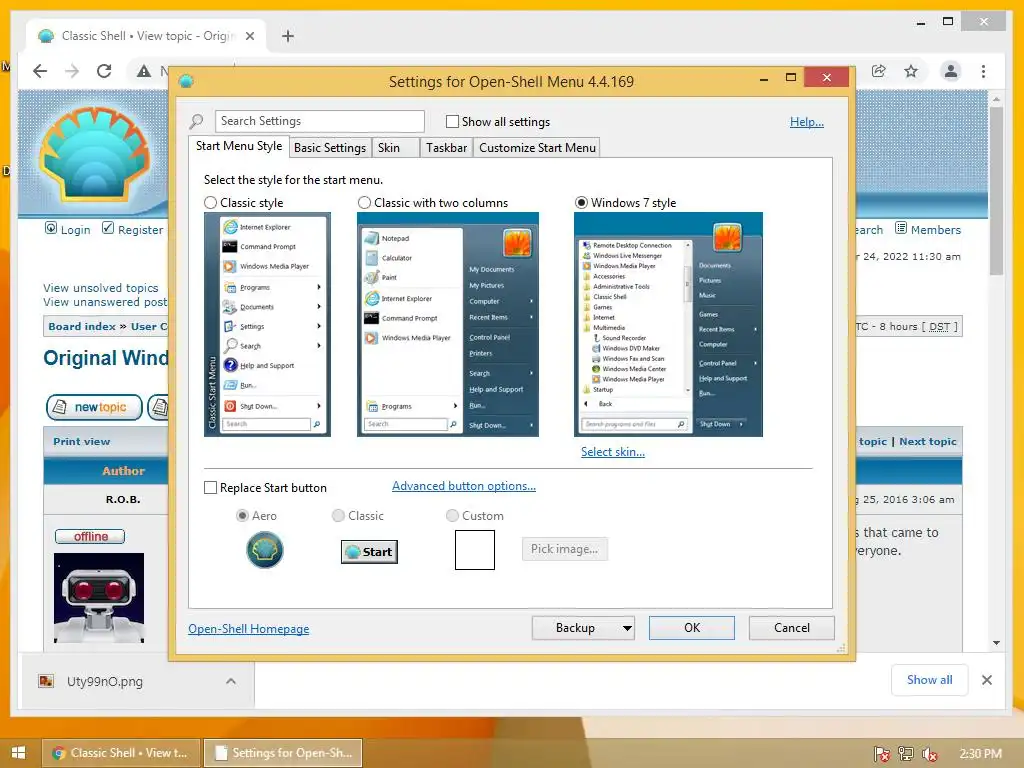Click the Show all downloads button
The image size is (1024, 768).
[929, 680]
